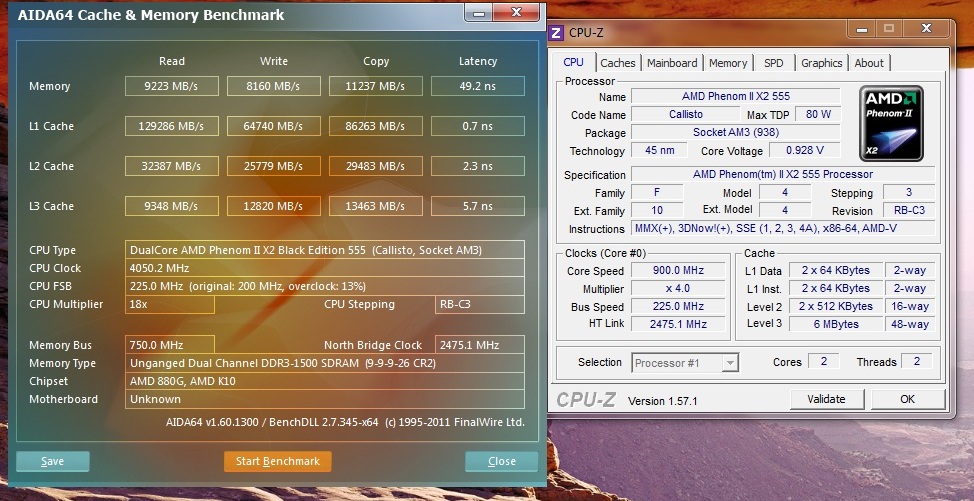This screenshot has width=974, height=501.
Task: Click the Multiplier value x 4.0 in CPU-Z
Action: point(678,288)
